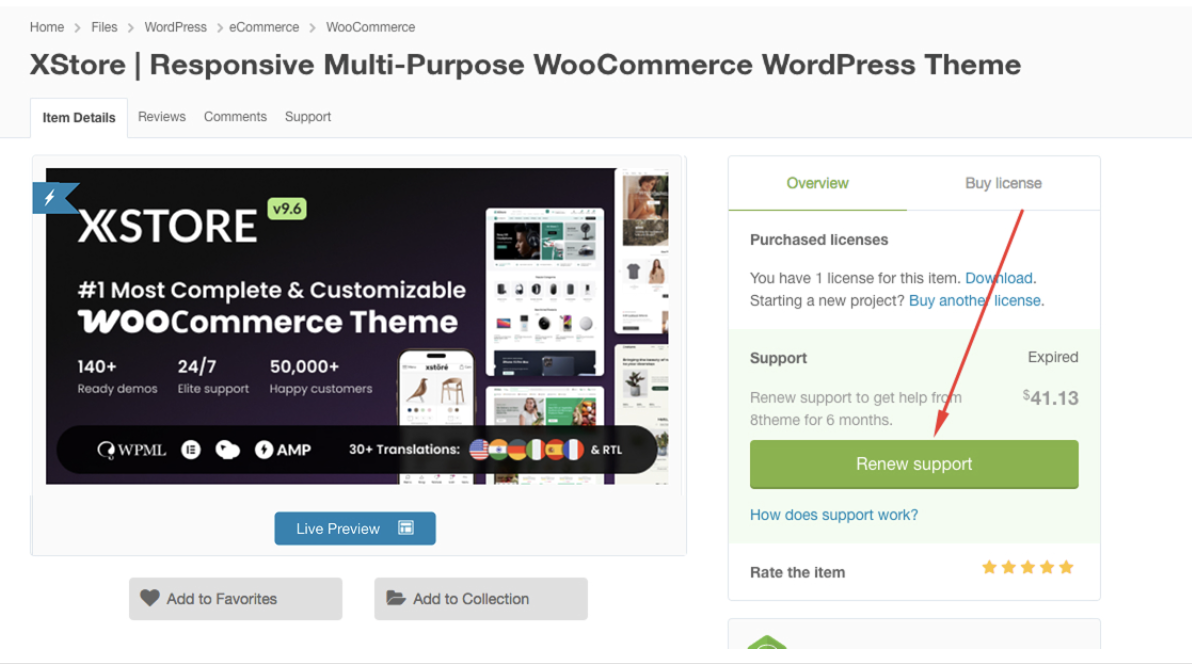
Task: Switch to the Reviews tab
Action: [161, 116]
